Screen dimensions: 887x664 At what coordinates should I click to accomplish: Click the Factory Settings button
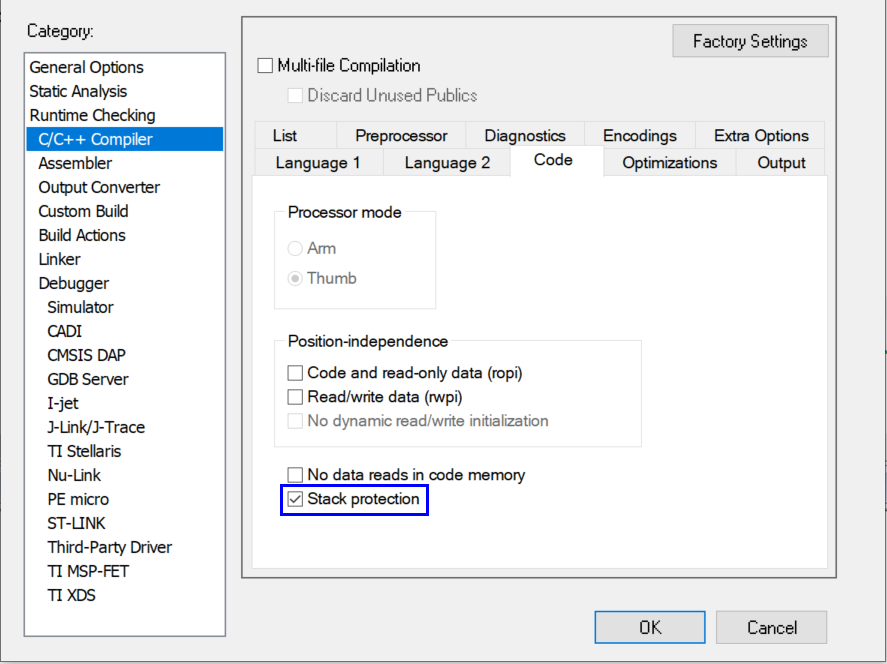pos(750,42)
